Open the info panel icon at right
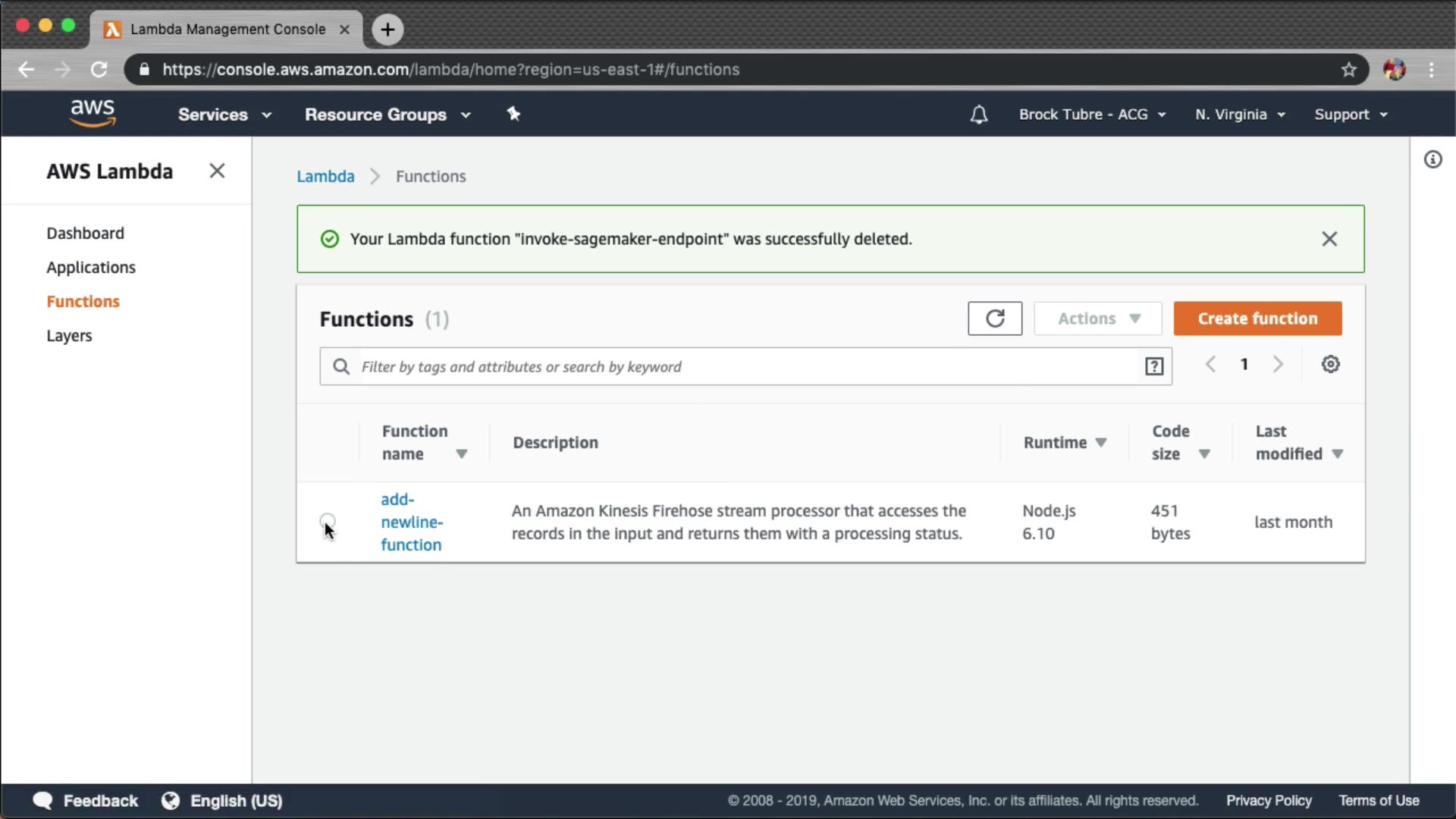This screenshot has height=819, width=1456. [x=1432, y=160]
